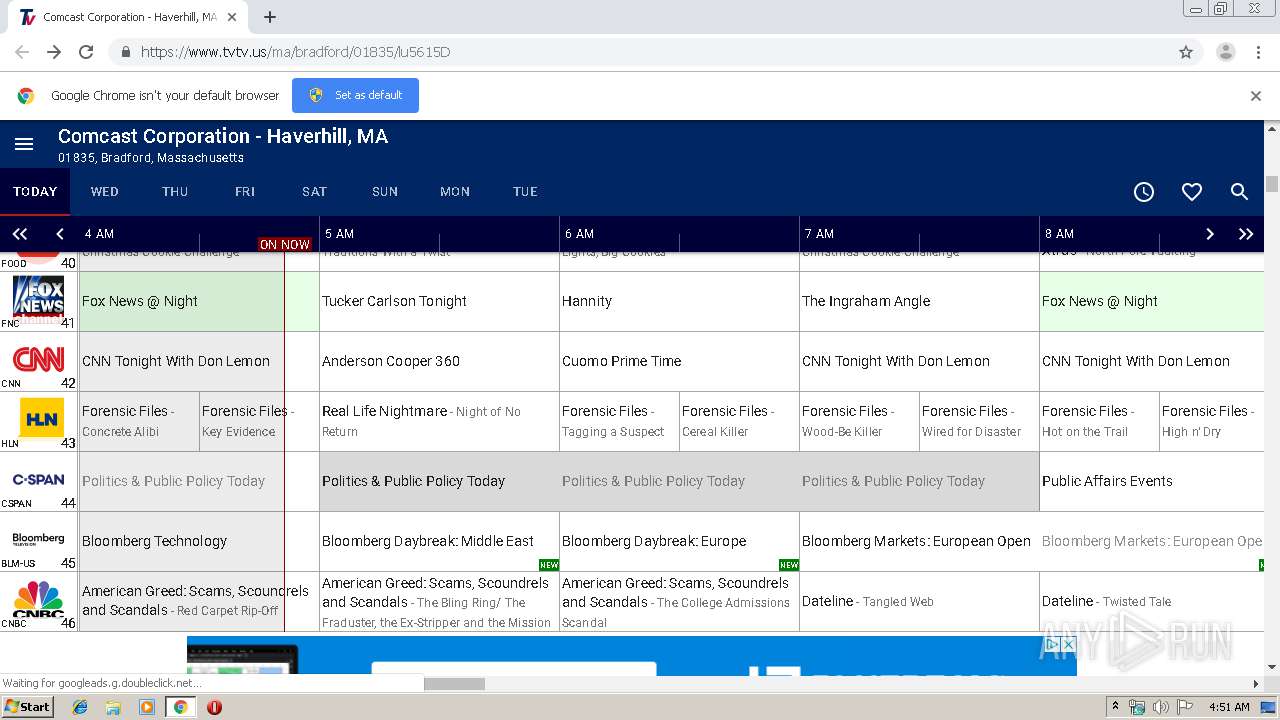Open the Windows Start menu
The height and width of the screenshot is (720, 1280).
[28, 707]
